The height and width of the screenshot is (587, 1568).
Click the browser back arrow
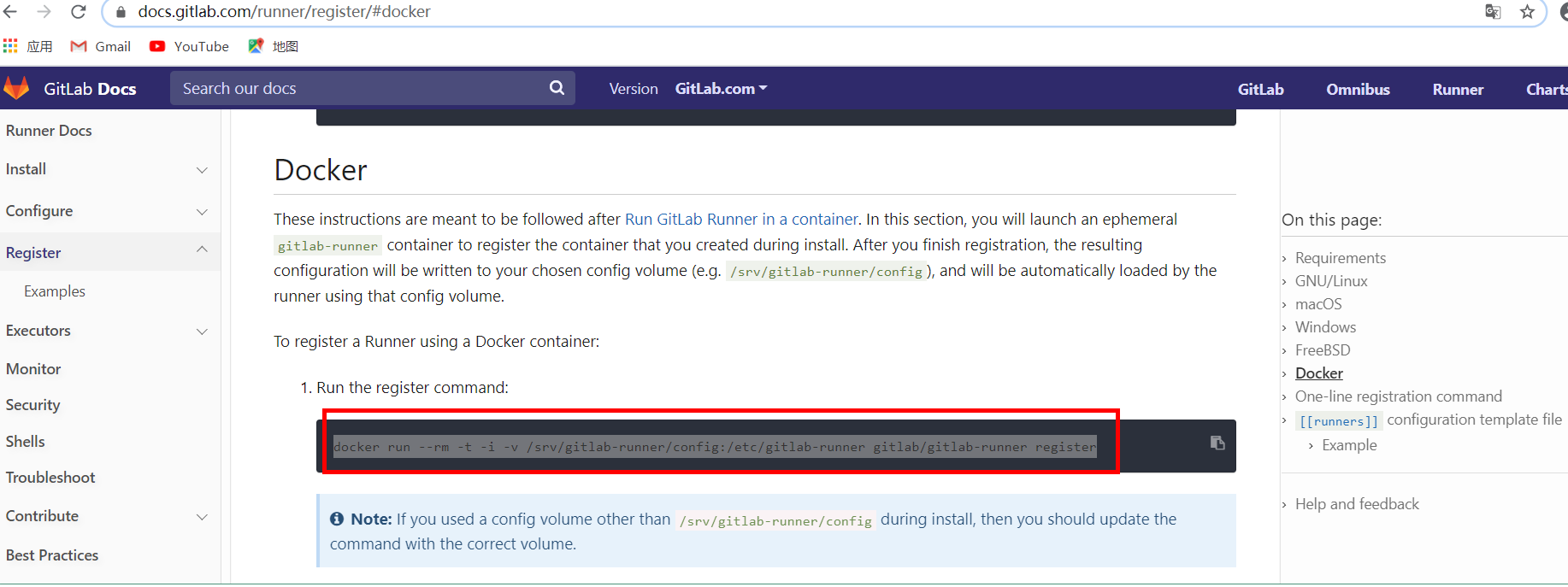10,12
